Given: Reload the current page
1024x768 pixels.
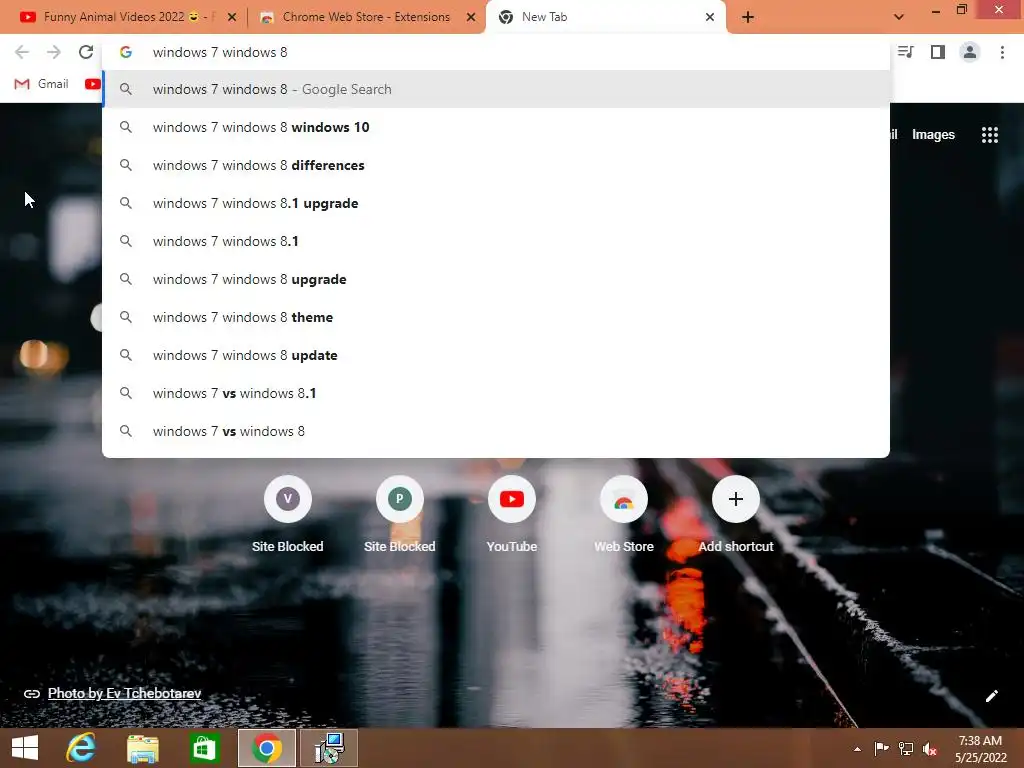Looking at the screenshot, I should point(86,52).
